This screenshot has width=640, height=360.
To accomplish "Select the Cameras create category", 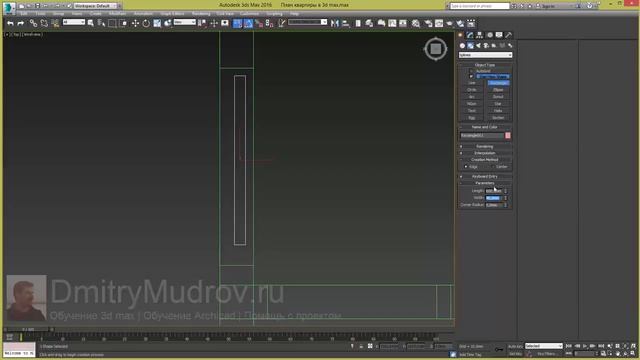I will [486, 46].
